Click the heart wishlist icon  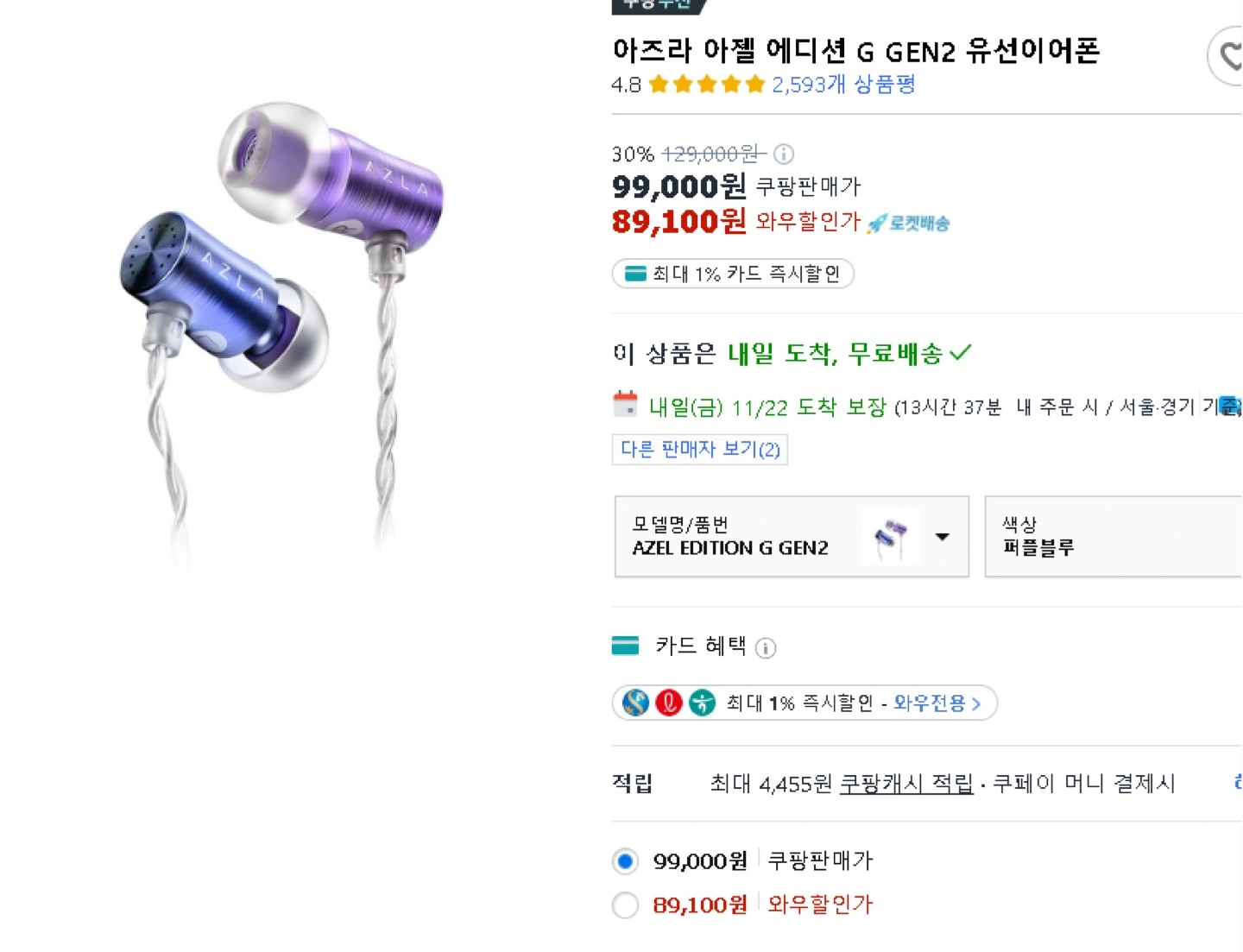tap(1229, 57)
